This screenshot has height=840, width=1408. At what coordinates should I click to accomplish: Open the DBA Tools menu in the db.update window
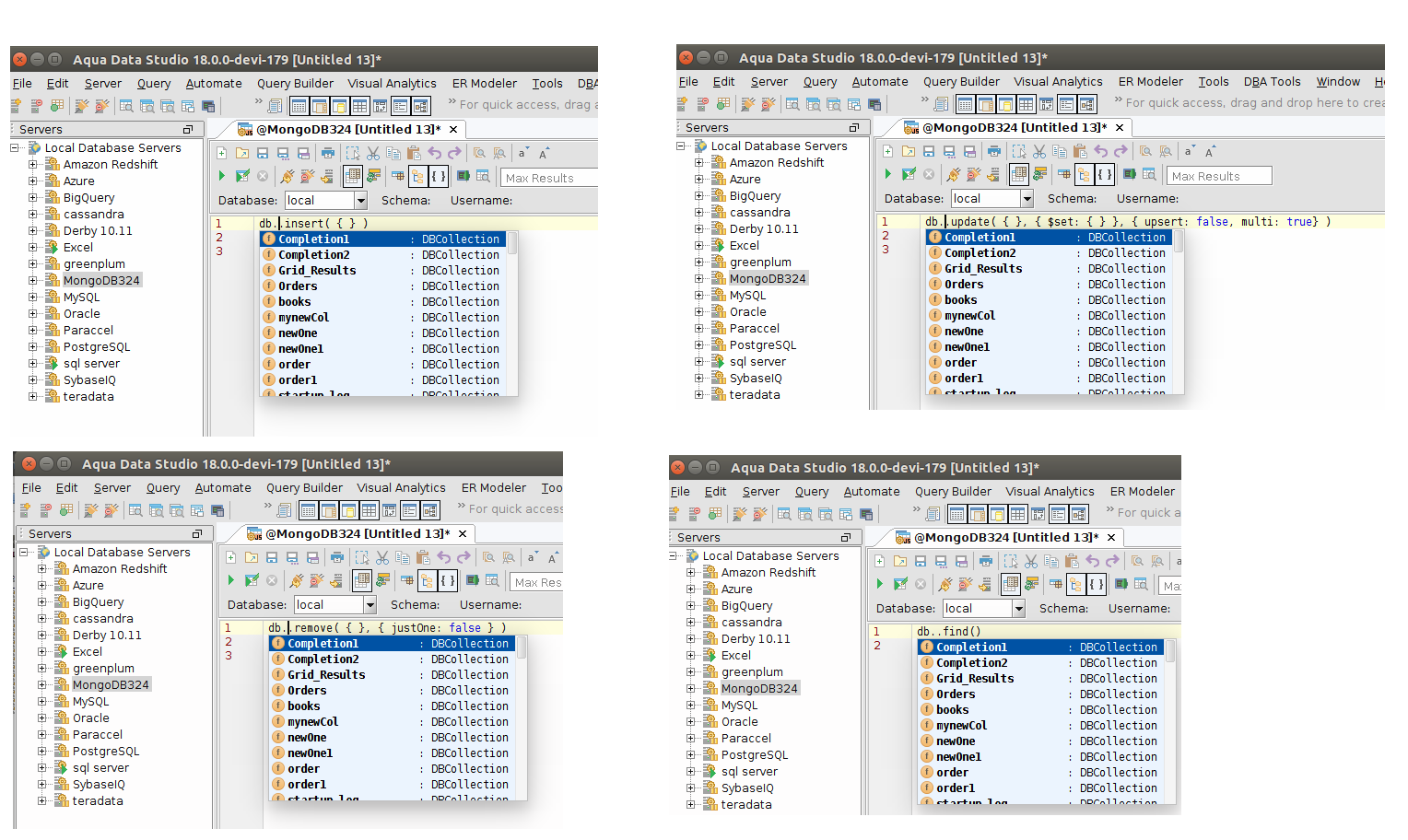pos(1272,82)
